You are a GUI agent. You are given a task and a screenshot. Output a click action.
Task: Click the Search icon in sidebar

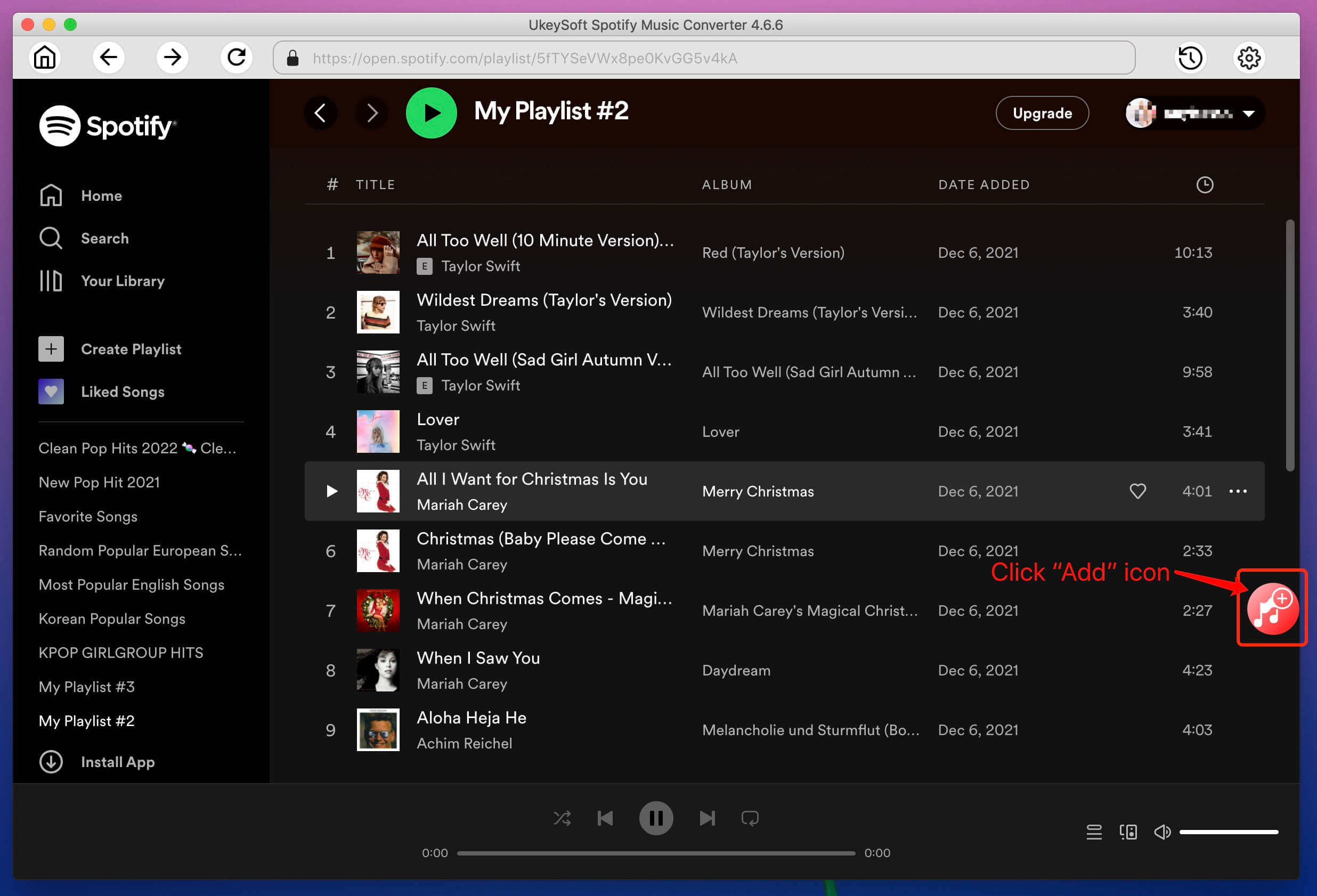click(51, 238)
